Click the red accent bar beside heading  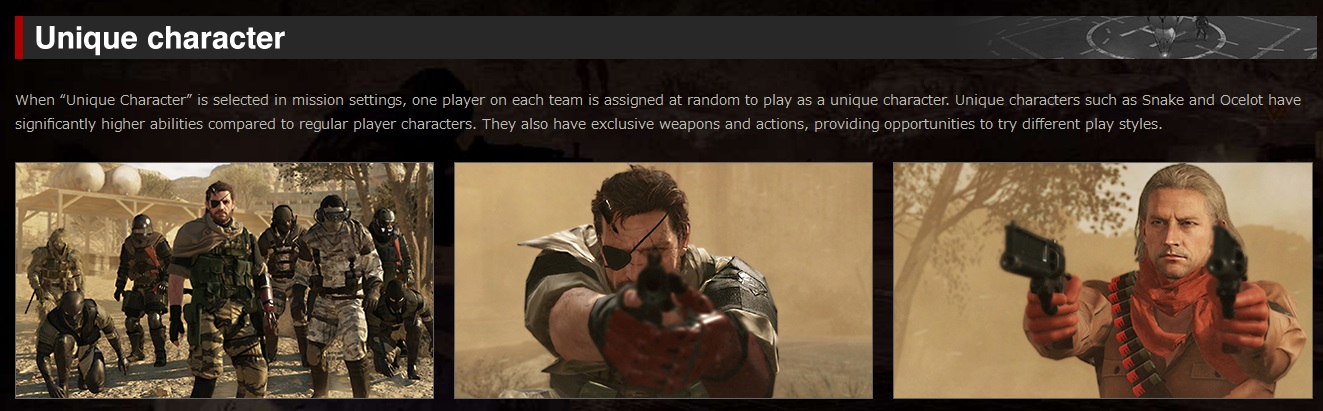(x=19, y=38)
